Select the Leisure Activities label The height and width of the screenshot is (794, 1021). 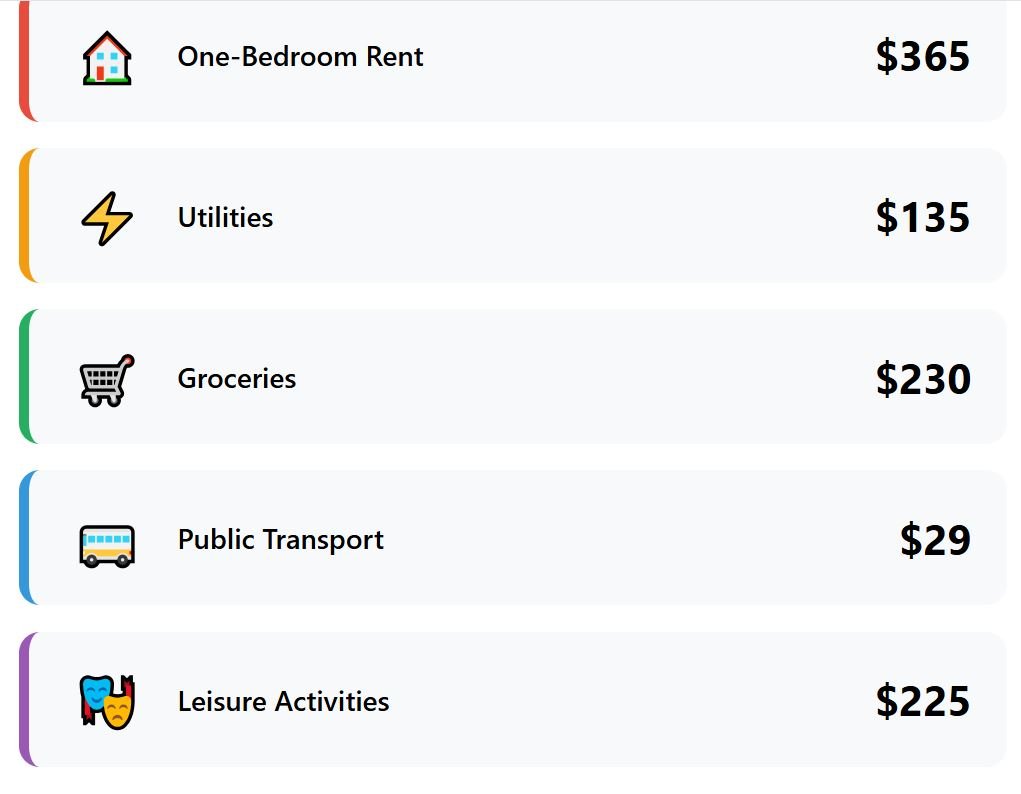[283, 701]
